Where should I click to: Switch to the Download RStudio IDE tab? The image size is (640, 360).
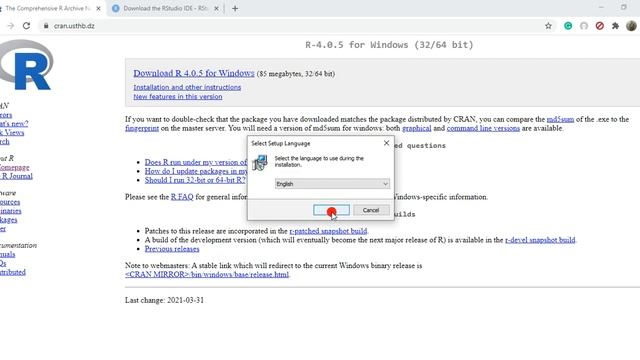[165, 8]
